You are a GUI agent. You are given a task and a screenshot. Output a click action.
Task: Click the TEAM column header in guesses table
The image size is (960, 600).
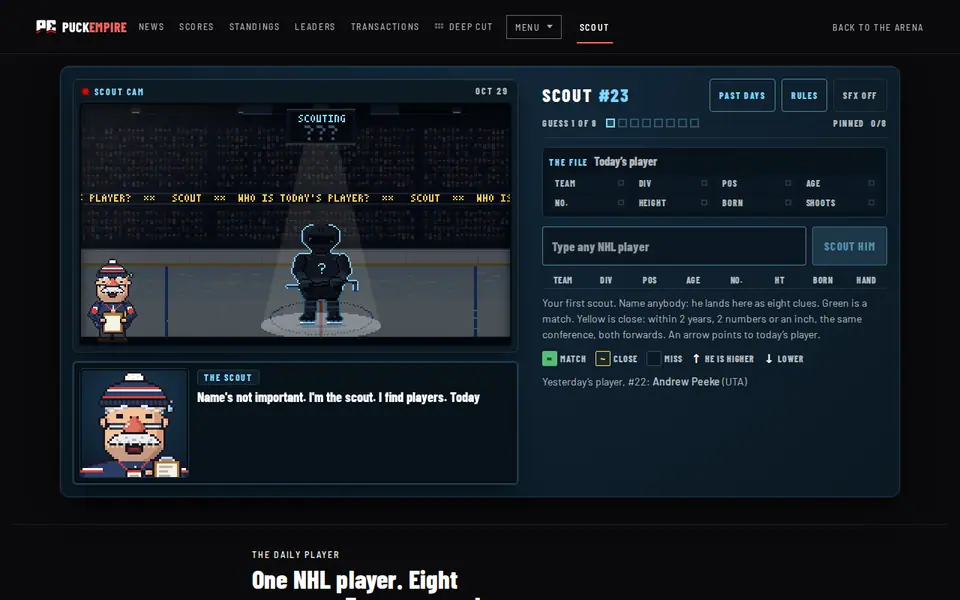[x=563, y=280]
